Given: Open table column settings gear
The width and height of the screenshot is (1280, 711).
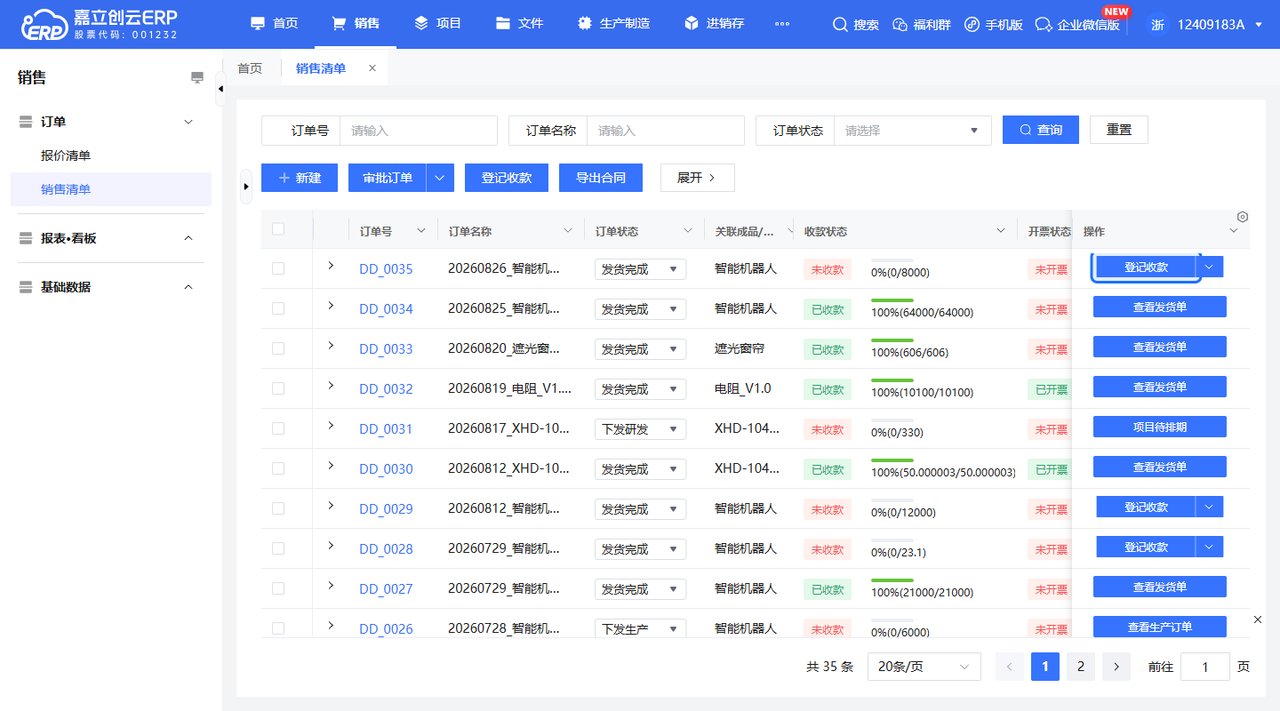Looking at the screenshot, I should (x=1242, y=217).
